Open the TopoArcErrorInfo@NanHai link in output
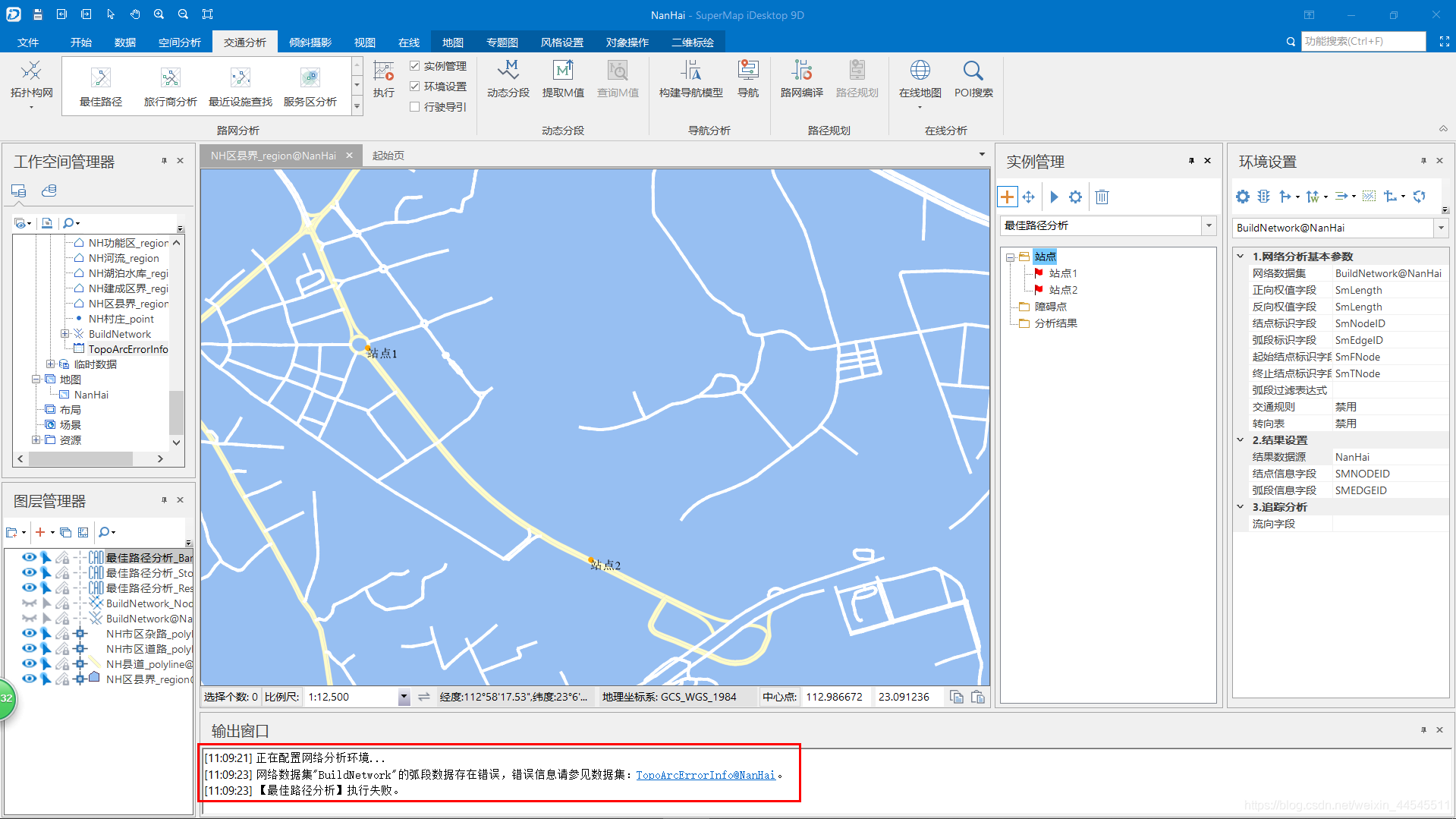This screenshot has width=1456, height=819. pos(706,775)
